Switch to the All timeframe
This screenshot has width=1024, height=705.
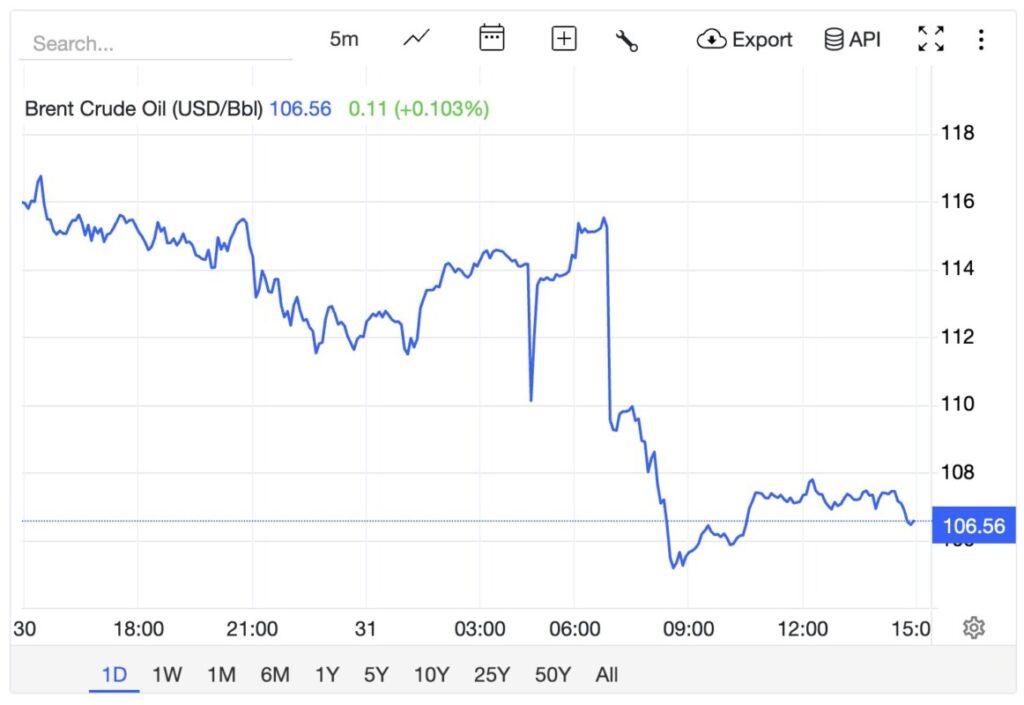tap(606, 675)
